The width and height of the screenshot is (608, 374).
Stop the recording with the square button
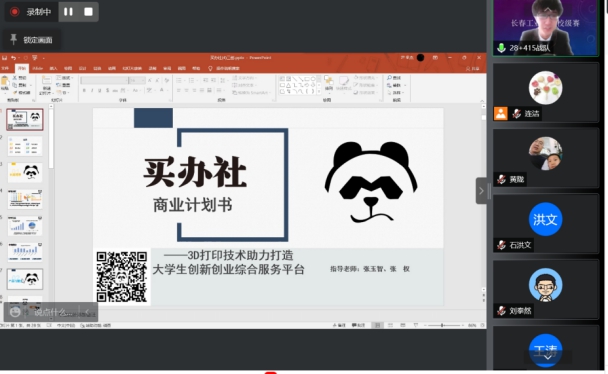tap(88, 12)
